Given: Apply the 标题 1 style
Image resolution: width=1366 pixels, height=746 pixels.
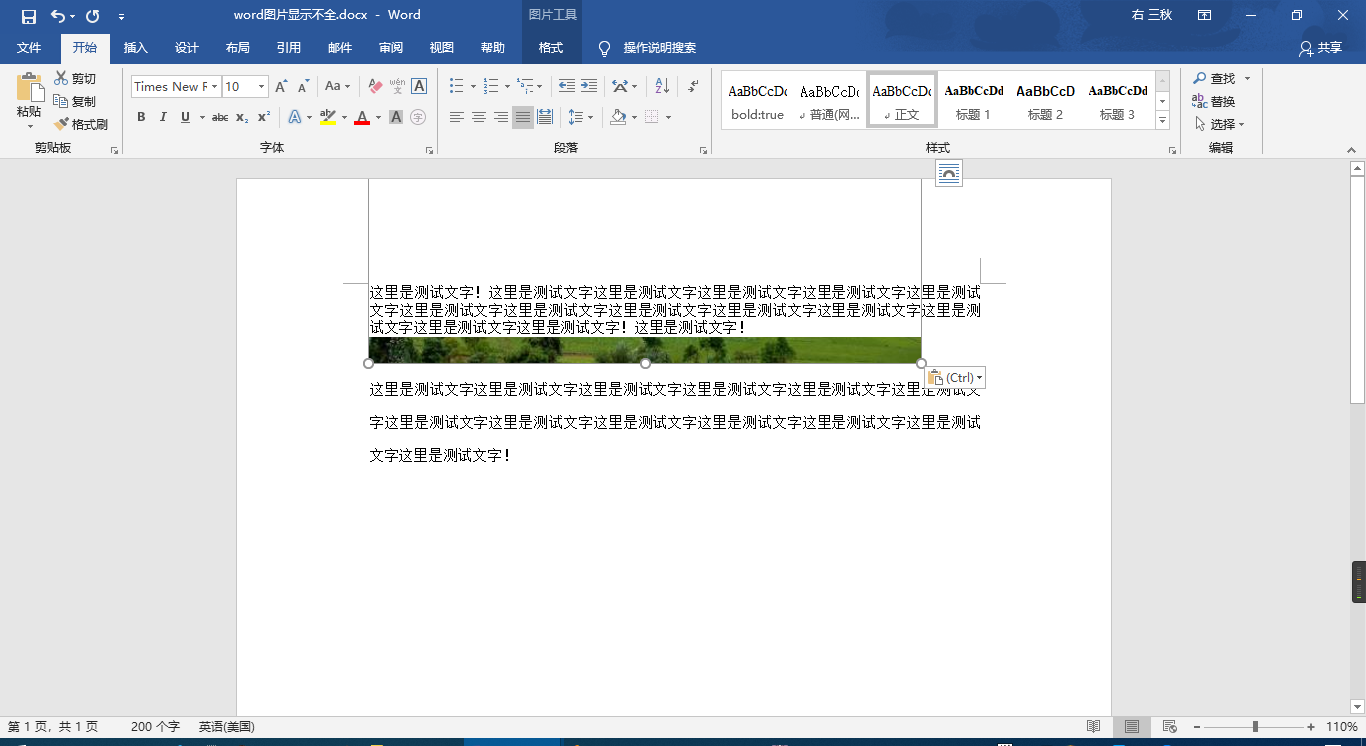Looking at the screenshot, I should click(974, 100).
